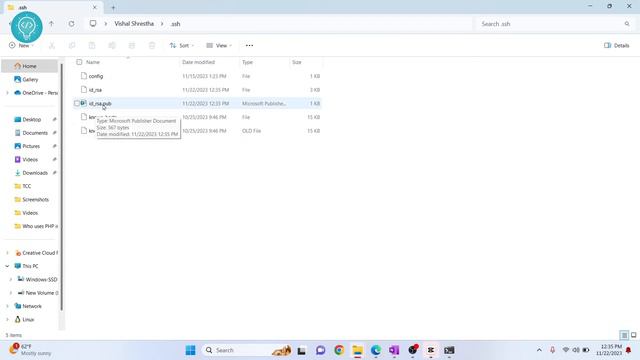The height and width of the screenshot is (360, 640).
Task: Sort by Size column header
Action: tap(297, 62)
